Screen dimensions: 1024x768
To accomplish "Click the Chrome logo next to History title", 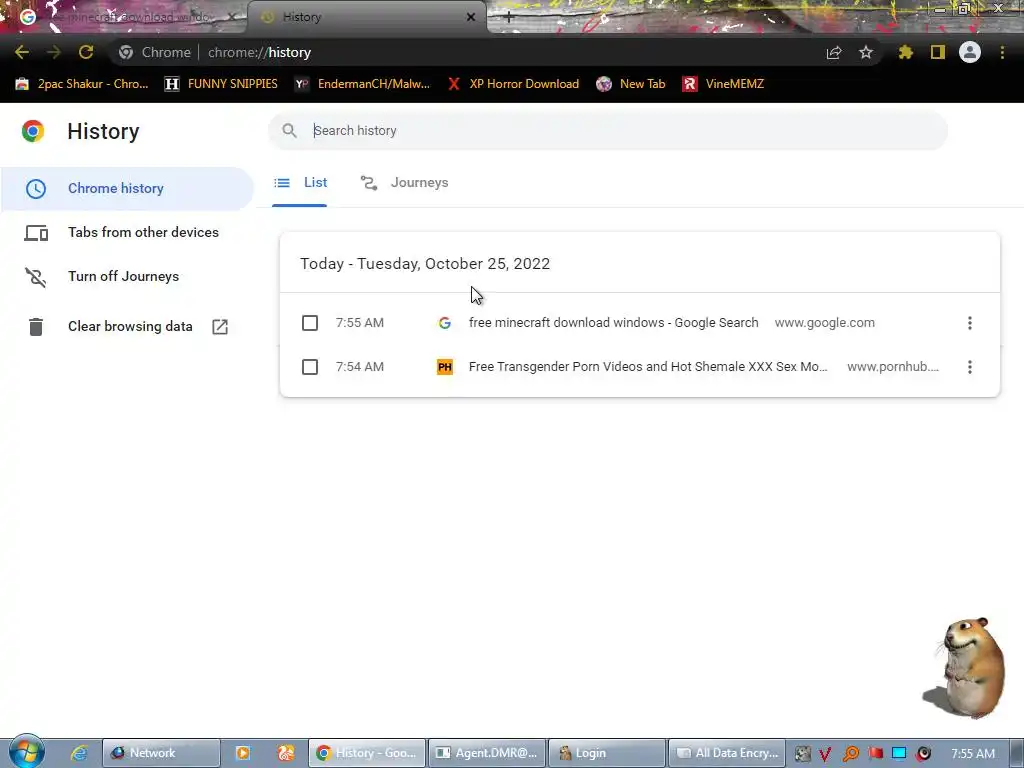I will (x=33, y=131).
